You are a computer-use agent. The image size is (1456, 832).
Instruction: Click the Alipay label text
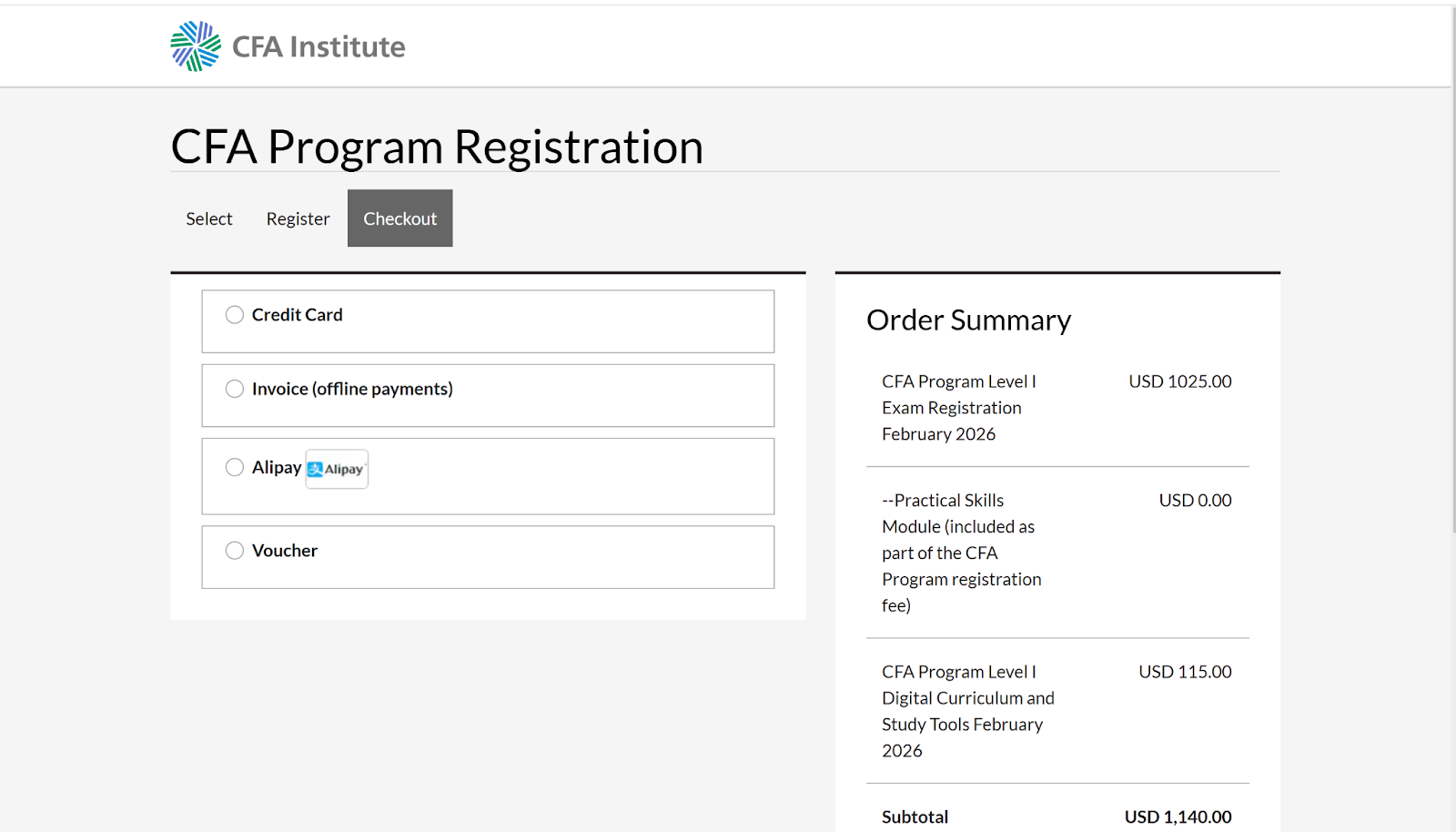(277, 467)
